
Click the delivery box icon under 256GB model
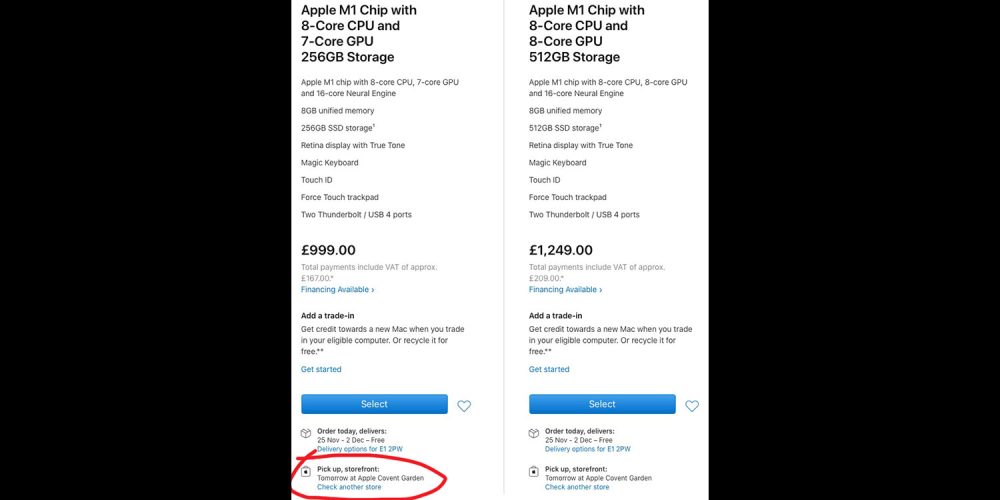pyautogui.click(x=305, y=433)
